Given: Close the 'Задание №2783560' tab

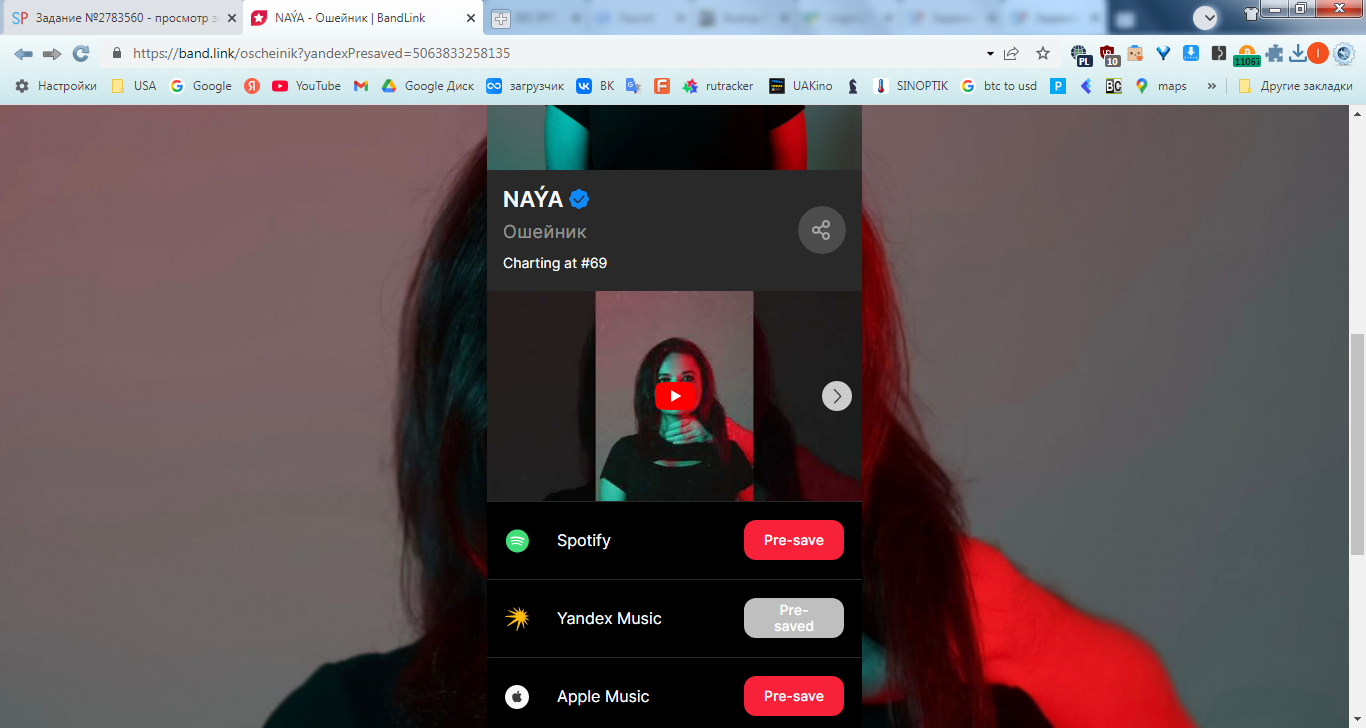Looking at the screenshot, I should pos(231,18).
